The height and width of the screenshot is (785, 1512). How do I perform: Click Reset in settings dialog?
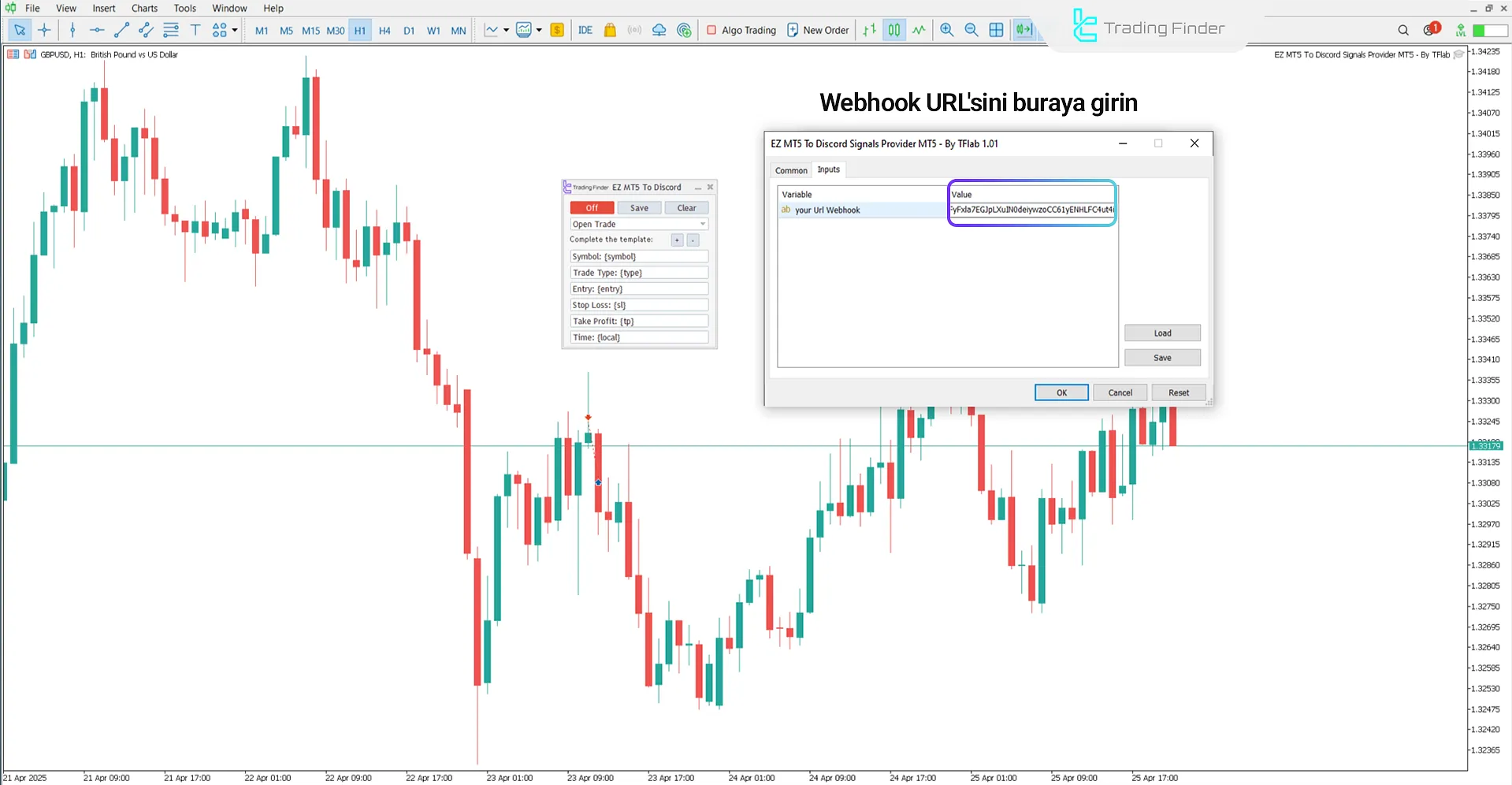pyautogui.click(x=1179, y=392)
